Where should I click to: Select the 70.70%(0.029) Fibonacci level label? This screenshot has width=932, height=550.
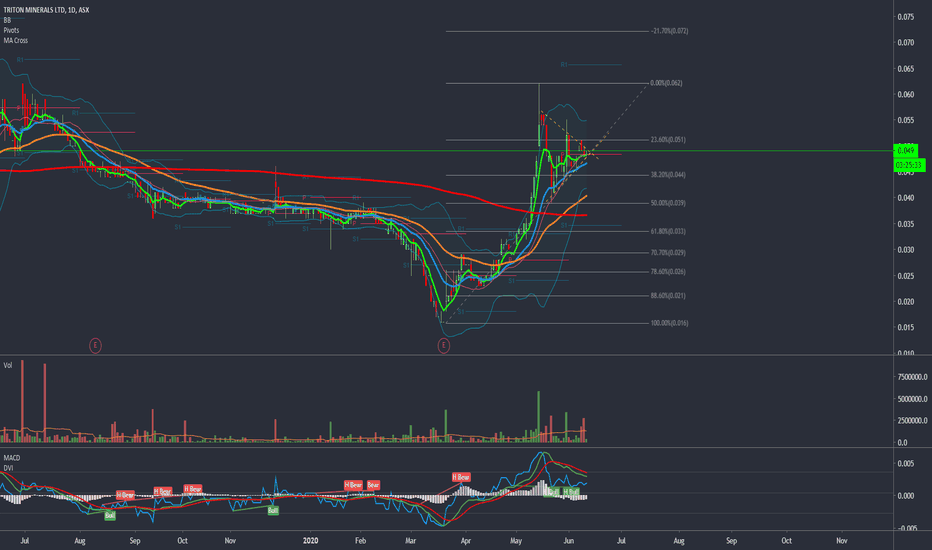[668, 253]
